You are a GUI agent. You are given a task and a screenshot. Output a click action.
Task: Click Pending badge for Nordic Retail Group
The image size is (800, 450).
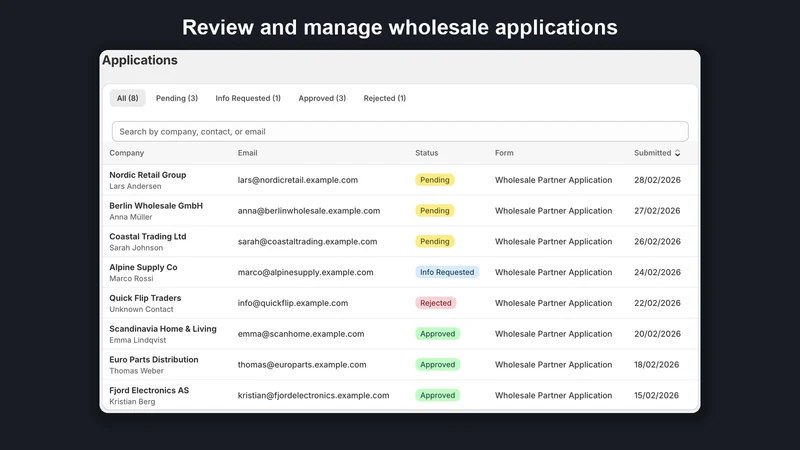(x=435, y=180)
